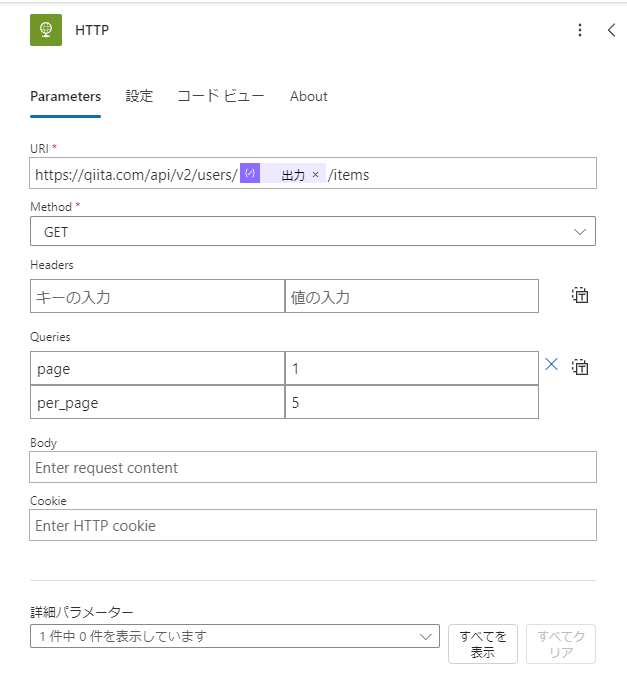
Task: Open the コード ビュー tab
Action: tap(221, 96)
